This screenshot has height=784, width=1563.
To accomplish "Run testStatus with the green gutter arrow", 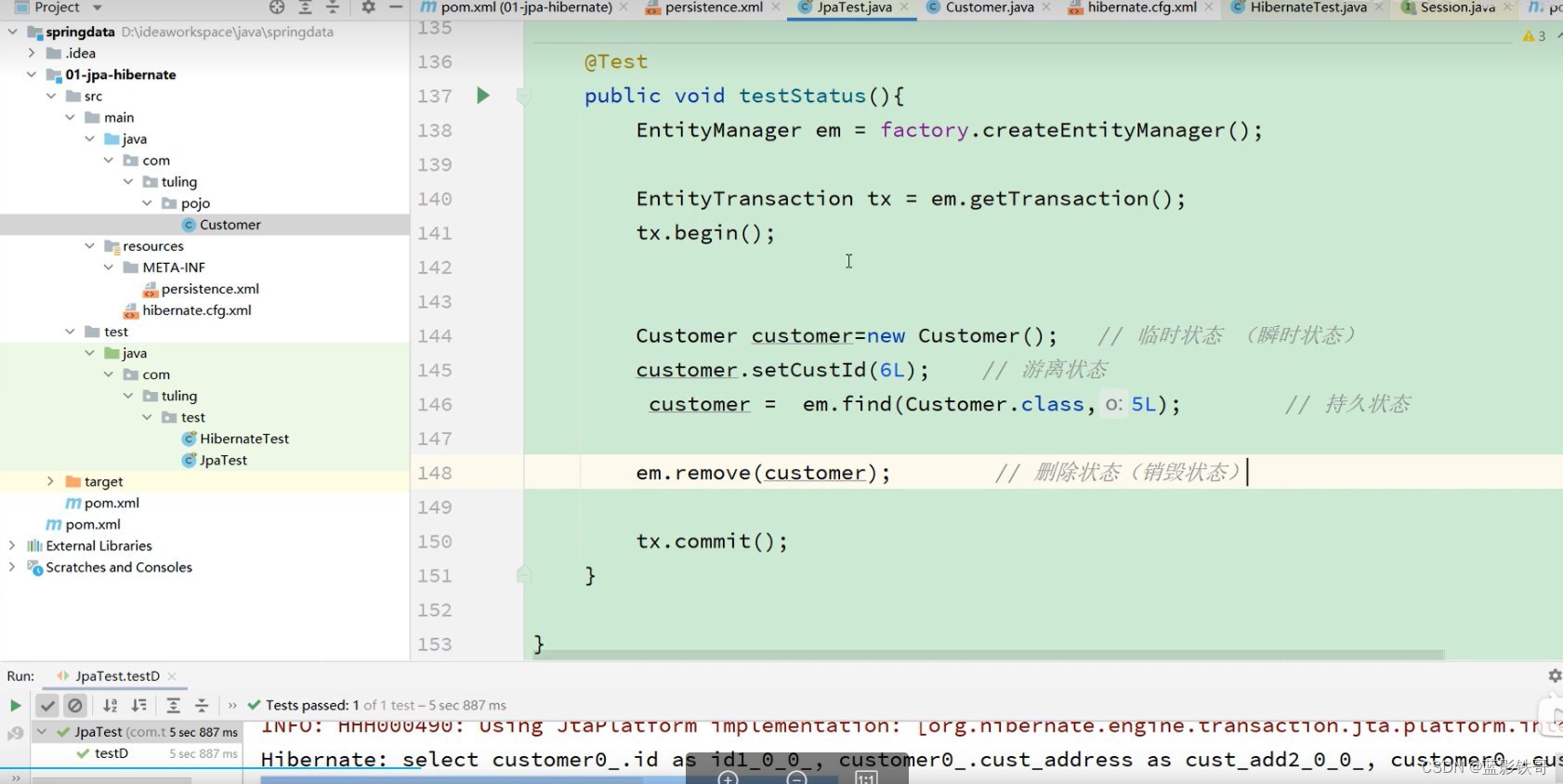I will tap(483, 96).
